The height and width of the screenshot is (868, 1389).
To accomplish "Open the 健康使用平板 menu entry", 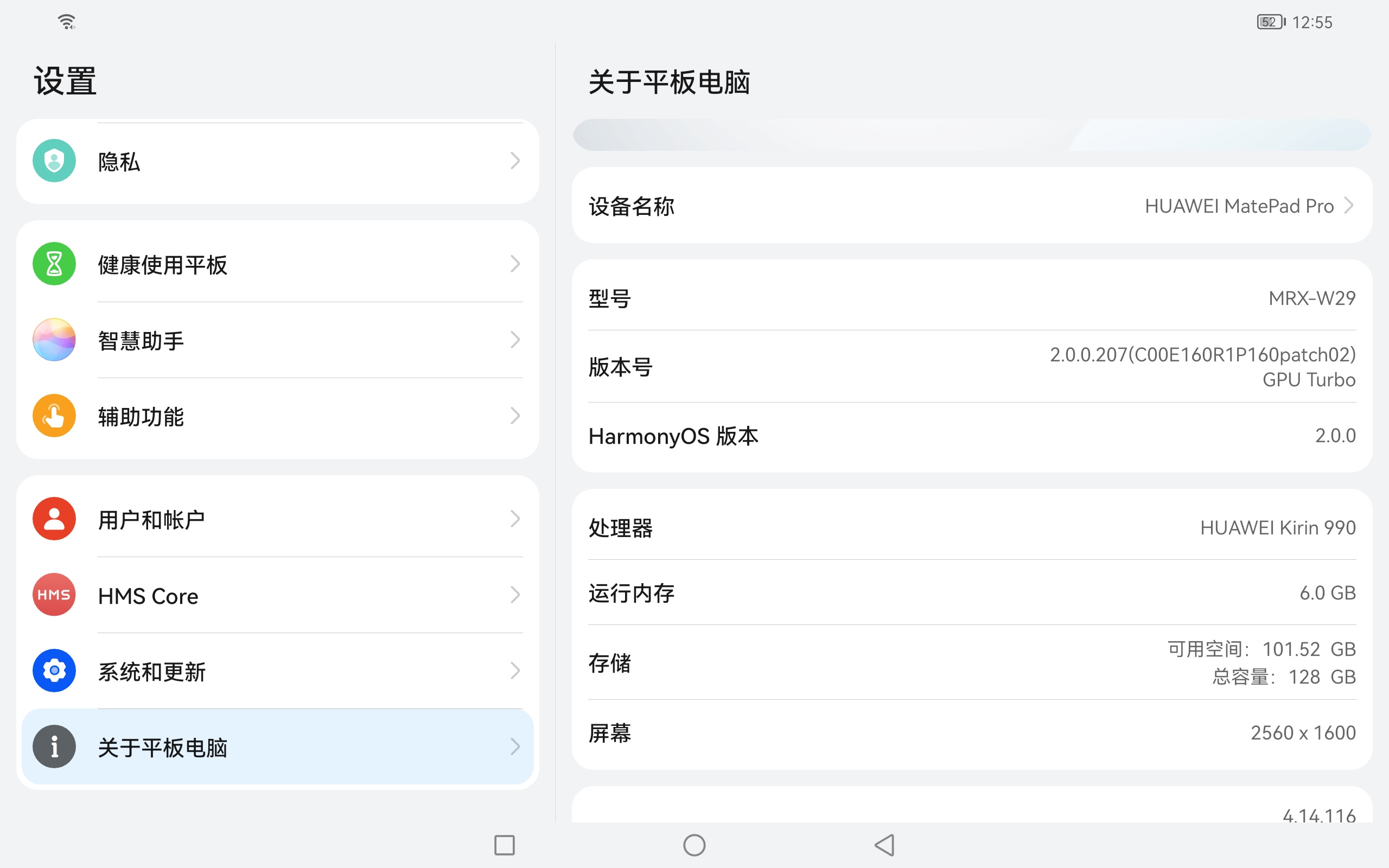I will coord(278,264).
